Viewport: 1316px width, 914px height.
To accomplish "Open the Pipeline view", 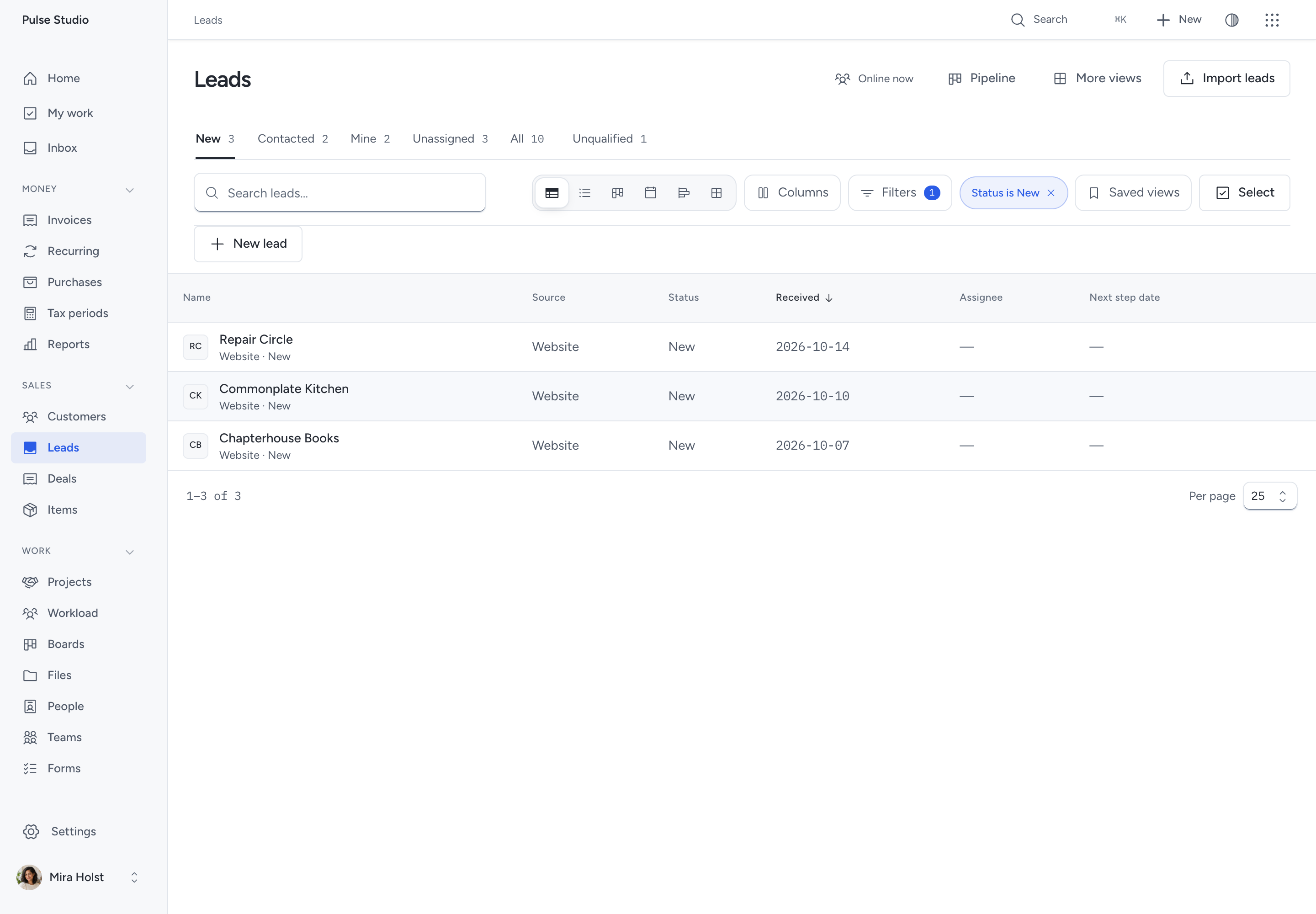I will click(982, 79).
